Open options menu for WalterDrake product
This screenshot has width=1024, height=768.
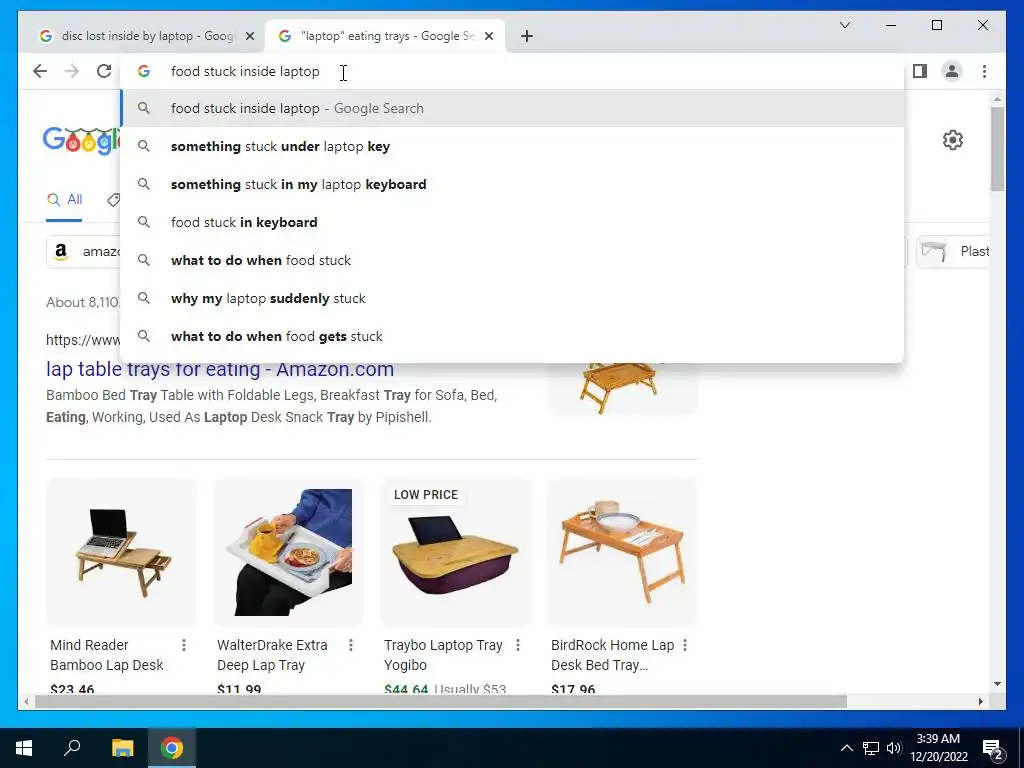click(x=351, y=645)
